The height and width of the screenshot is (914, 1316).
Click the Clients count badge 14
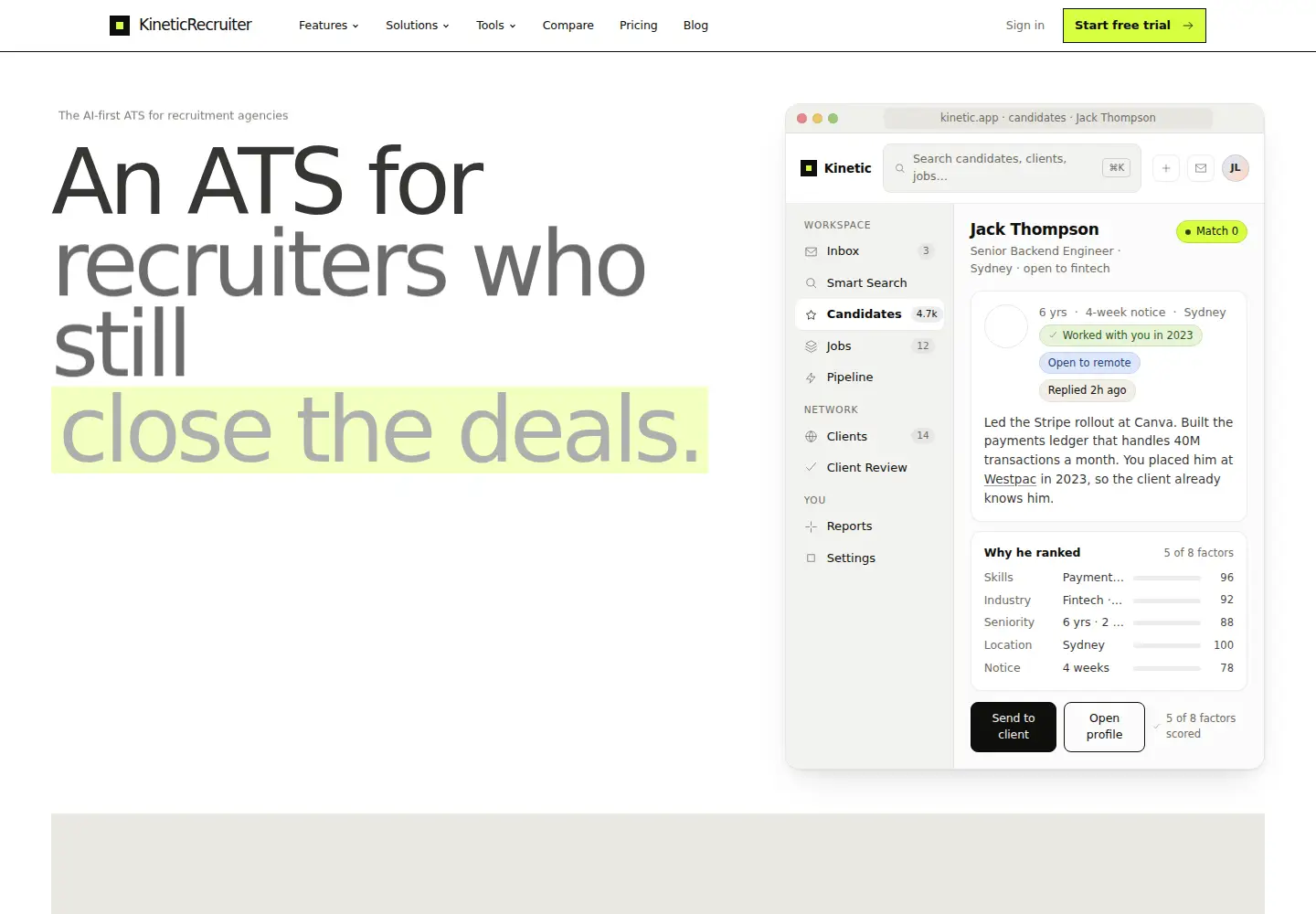(x=923, y=436)
